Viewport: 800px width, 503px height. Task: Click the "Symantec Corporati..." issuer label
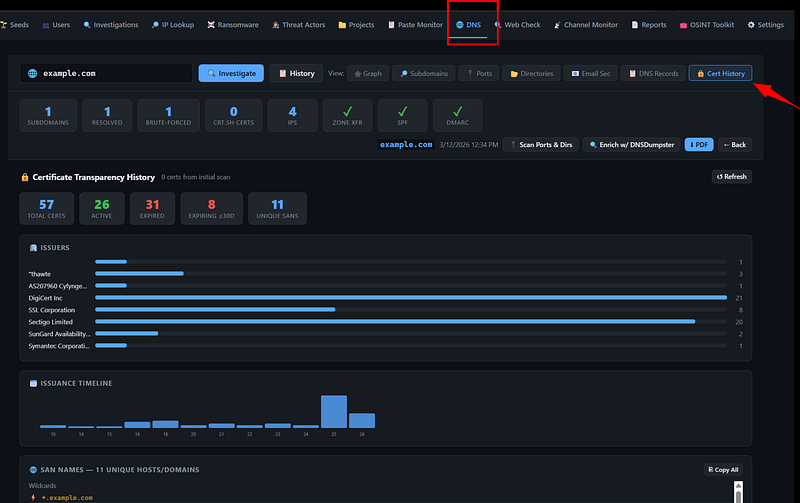pos(59,346)
